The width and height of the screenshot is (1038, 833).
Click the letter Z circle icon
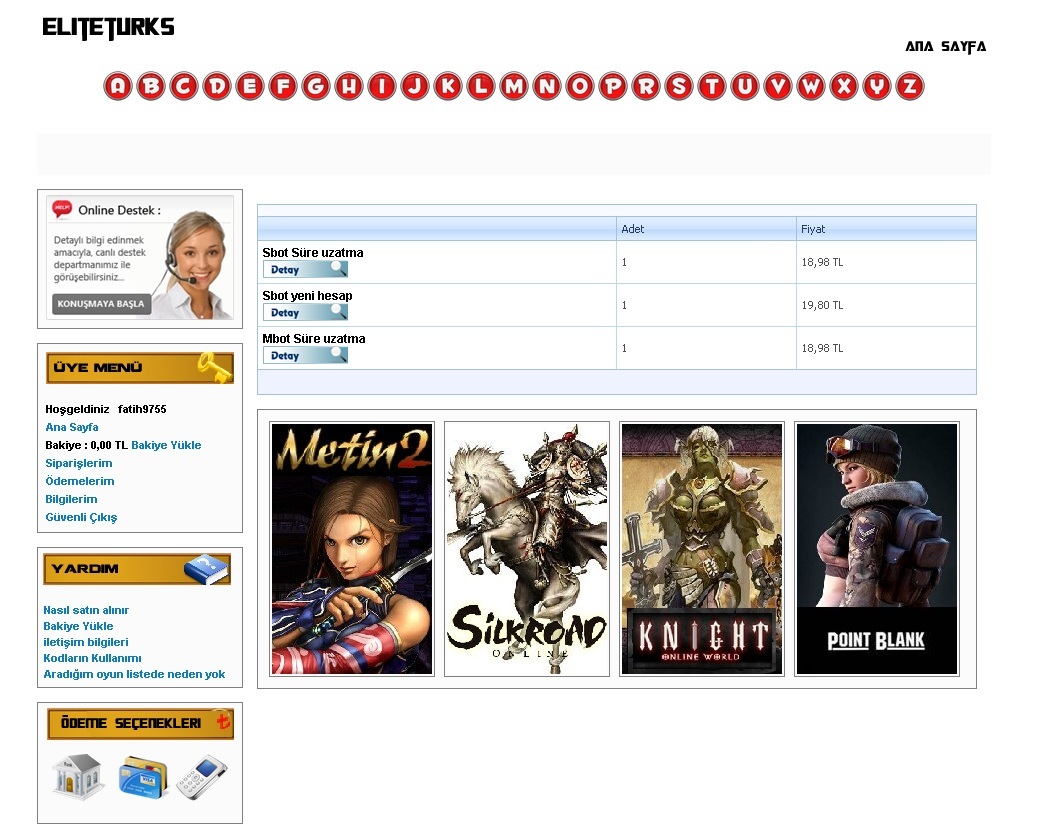tap(910, 86)
